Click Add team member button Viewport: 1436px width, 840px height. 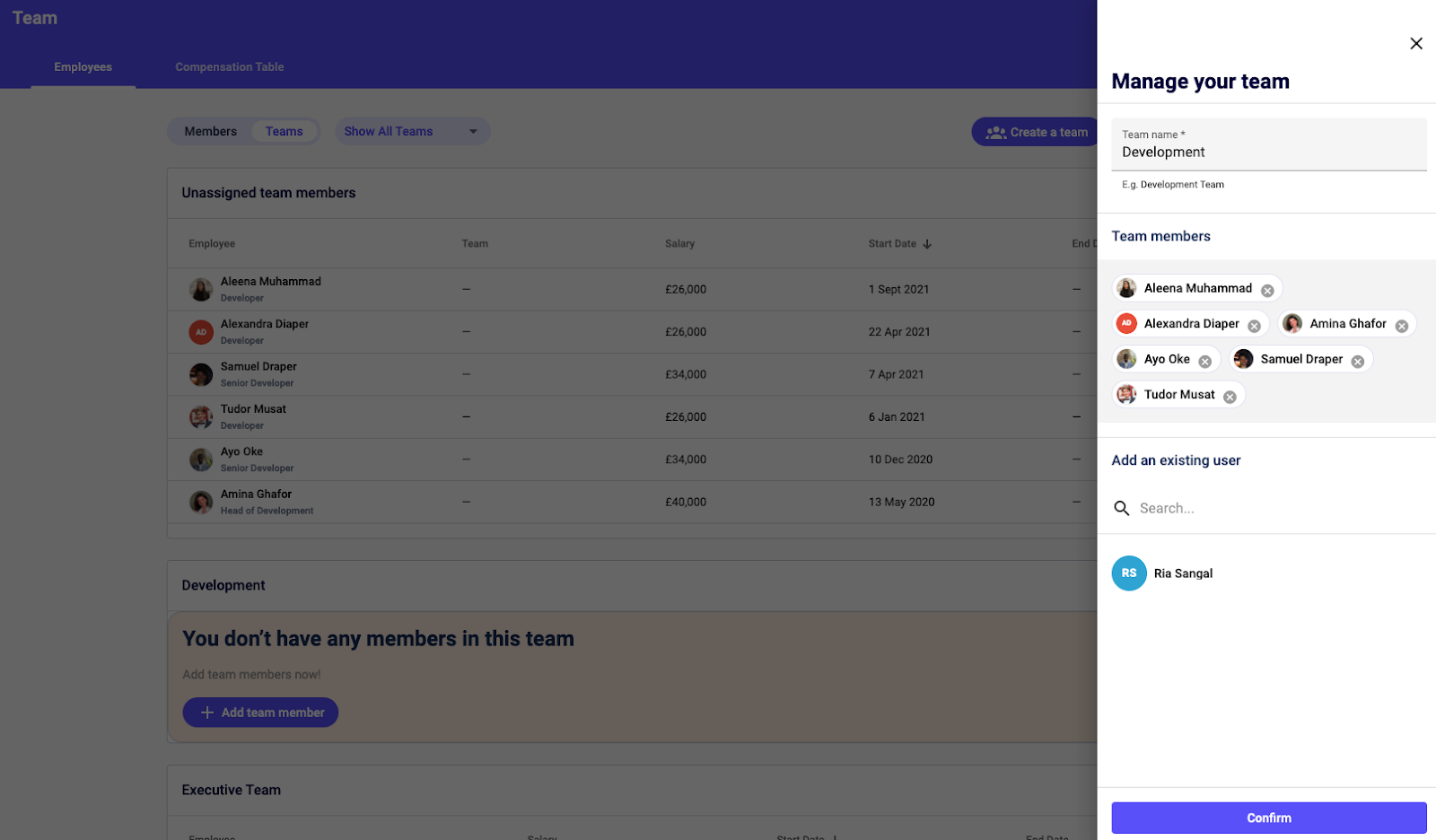tap(260, 713)
